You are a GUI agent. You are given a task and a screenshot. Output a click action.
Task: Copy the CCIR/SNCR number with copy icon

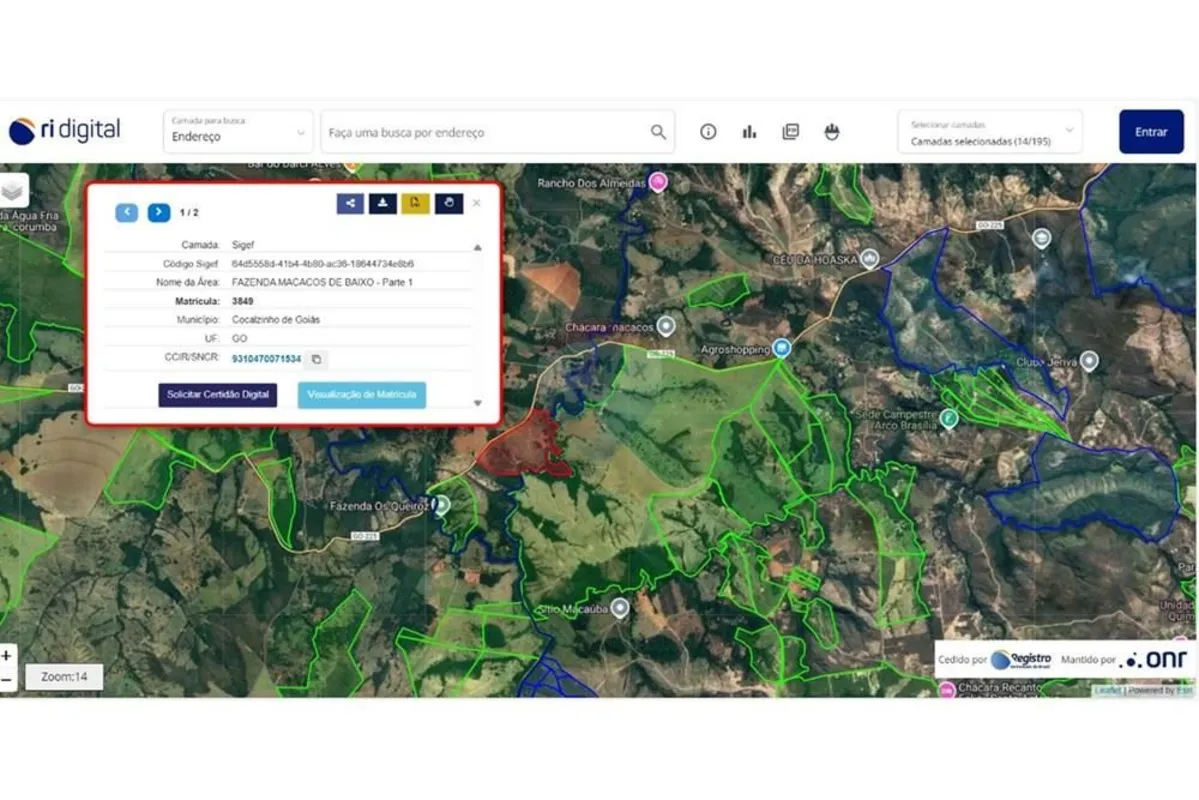pyautogui.click(x=315, y=359)
